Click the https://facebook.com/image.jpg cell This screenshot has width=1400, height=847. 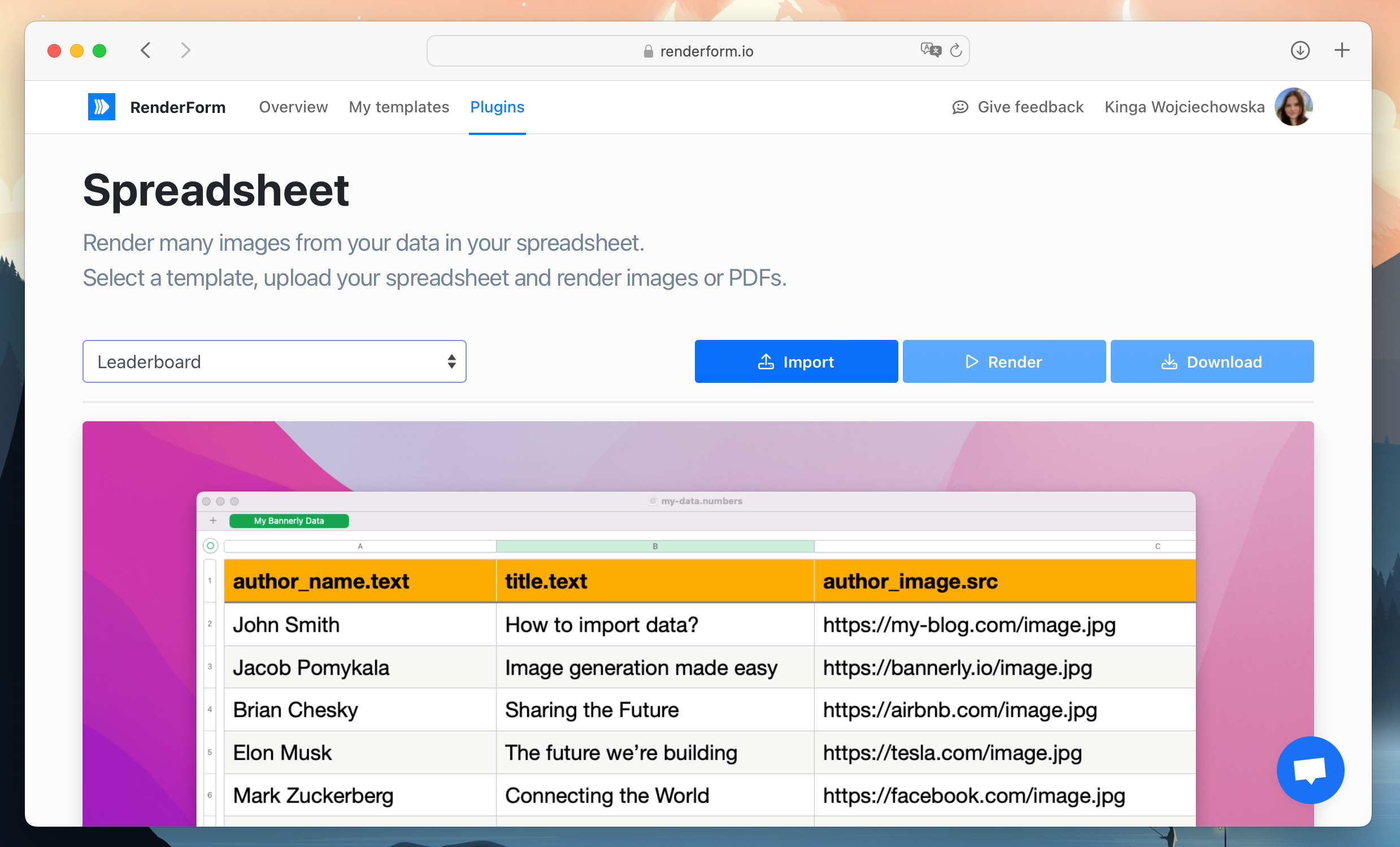point(1005,795)
